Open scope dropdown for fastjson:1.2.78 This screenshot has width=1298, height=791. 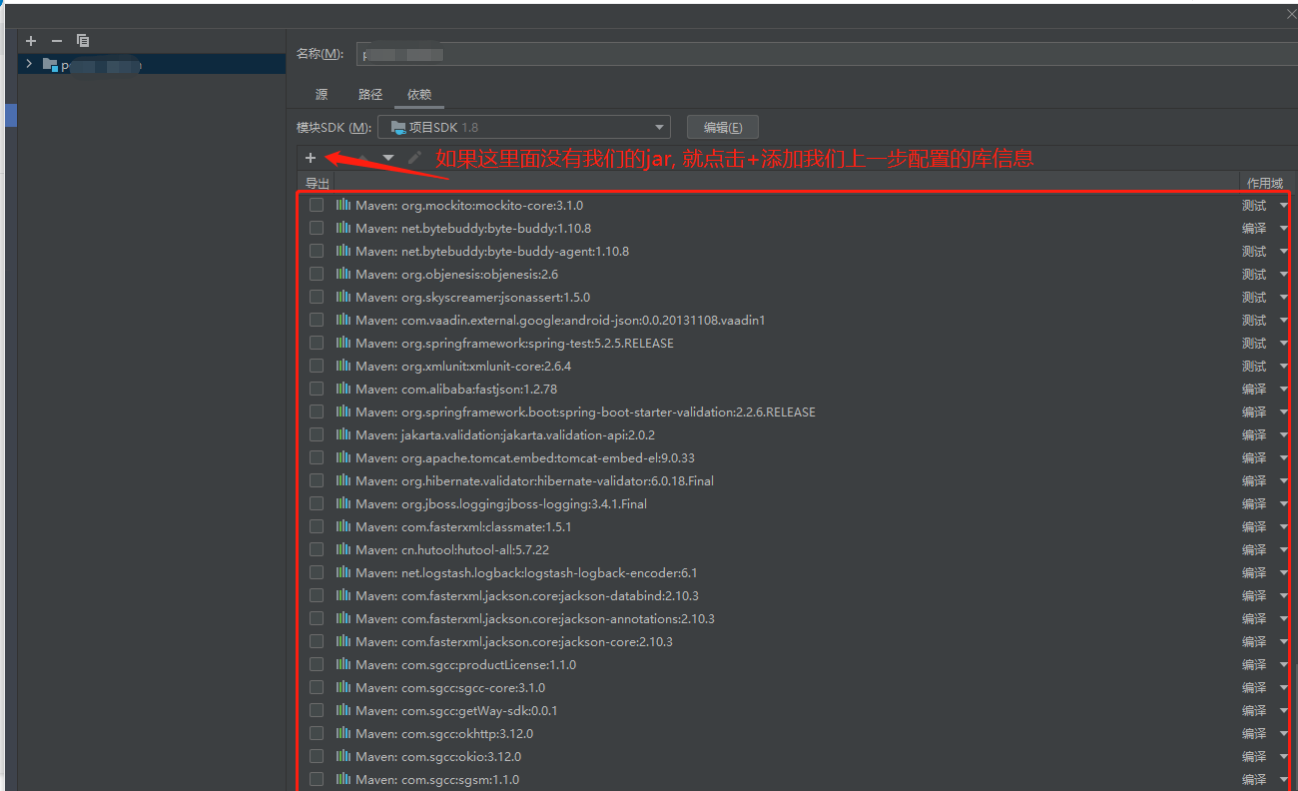1283,389
